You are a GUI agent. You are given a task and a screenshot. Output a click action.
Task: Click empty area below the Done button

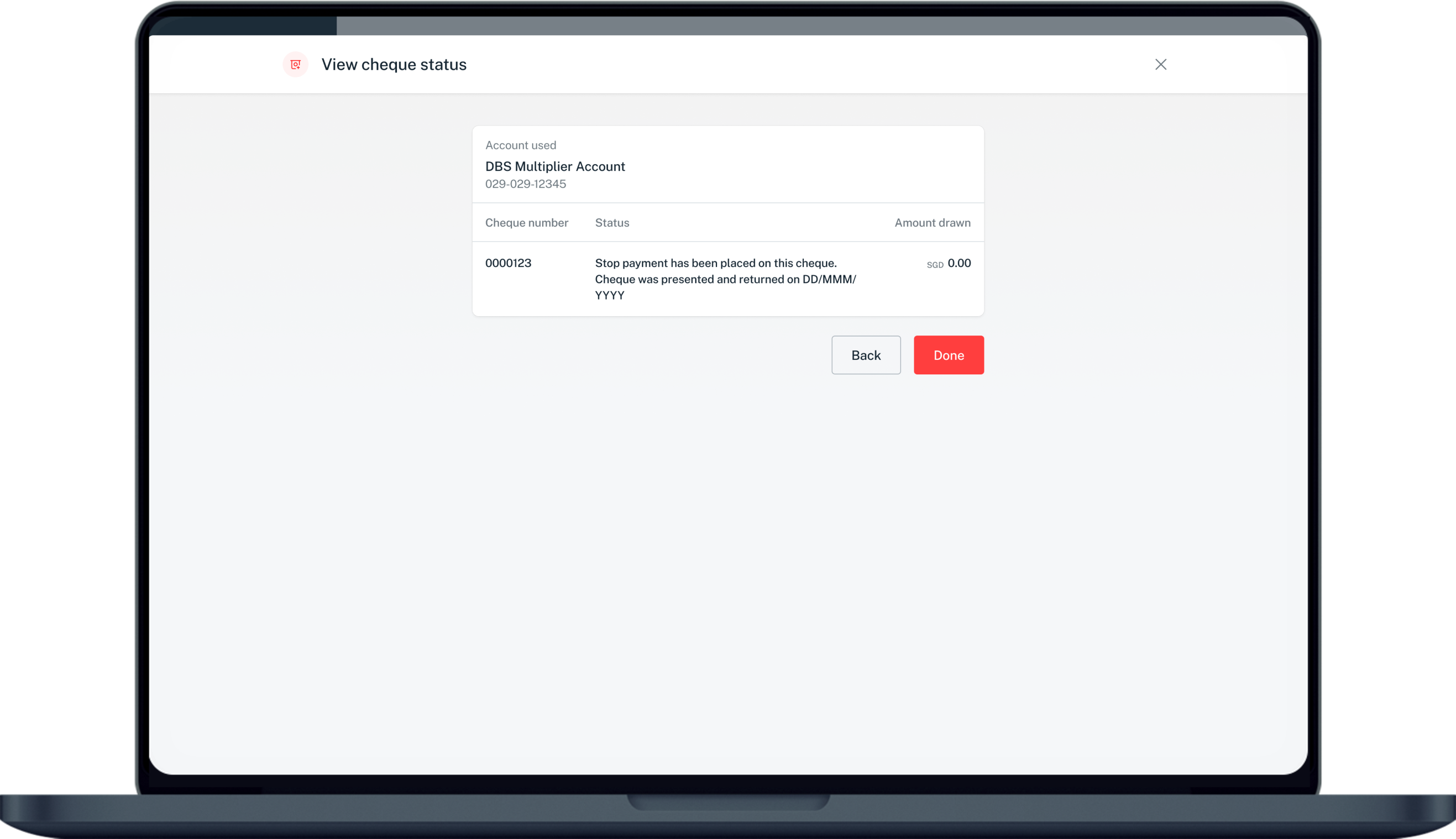click(949, 518)
